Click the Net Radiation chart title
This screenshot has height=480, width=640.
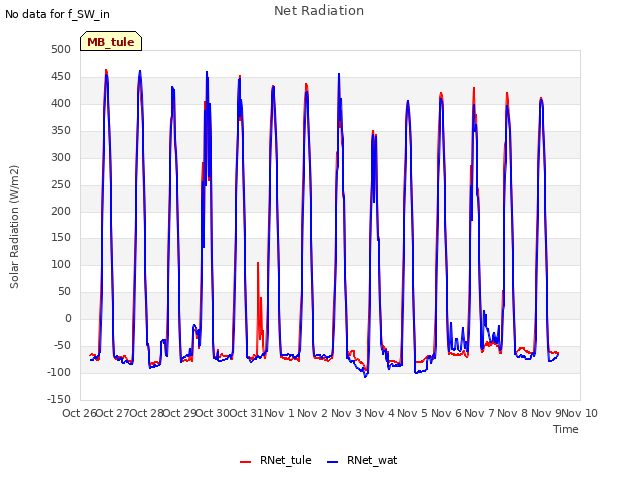click(x=319, y=11)
